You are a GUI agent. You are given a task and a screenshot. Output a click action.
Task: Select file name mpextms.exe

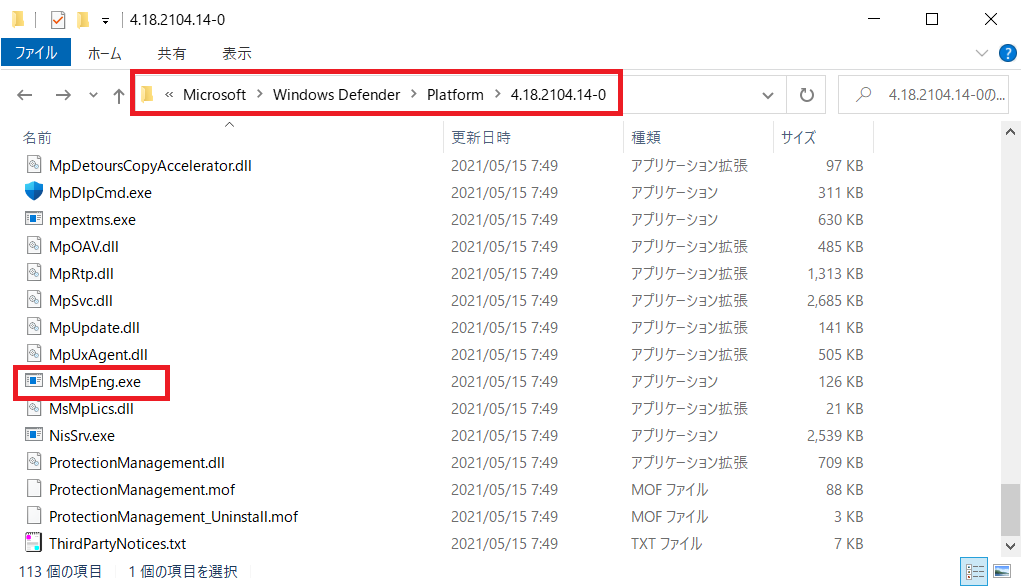[93, 220]
